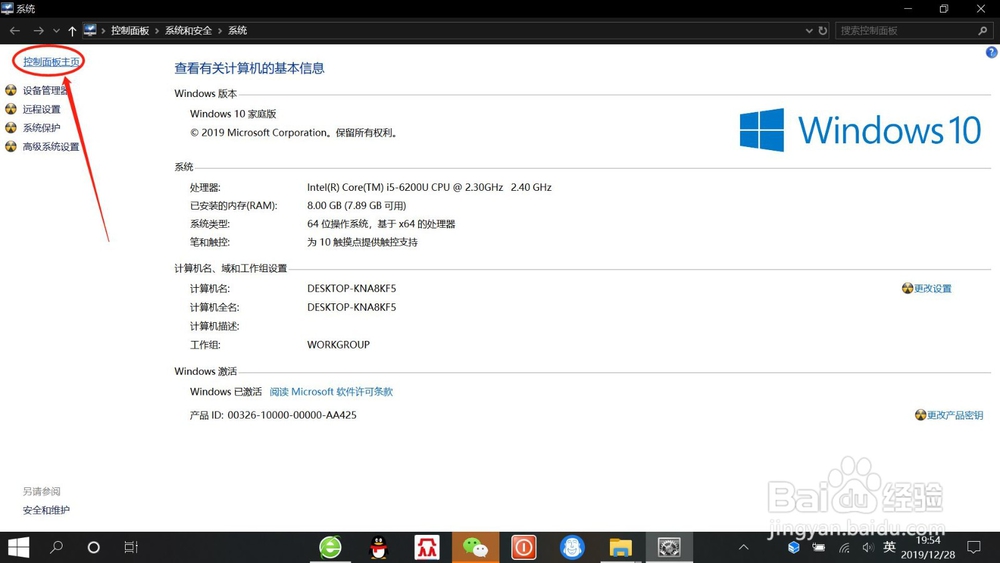Click the blue cube tray icon
This screenshot has height=563, width=1000.
(x=794, y=547)
